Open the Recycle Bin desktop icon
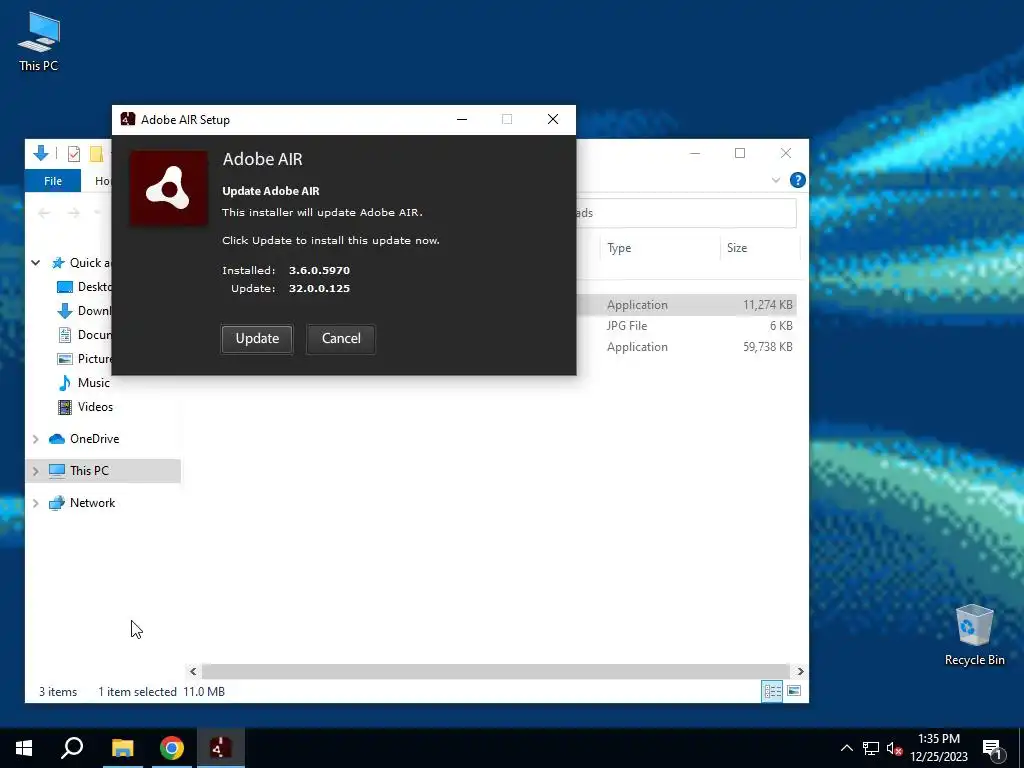Image resolution: width=1024 pixels, height=768 pixels. [x=974, y=635]
